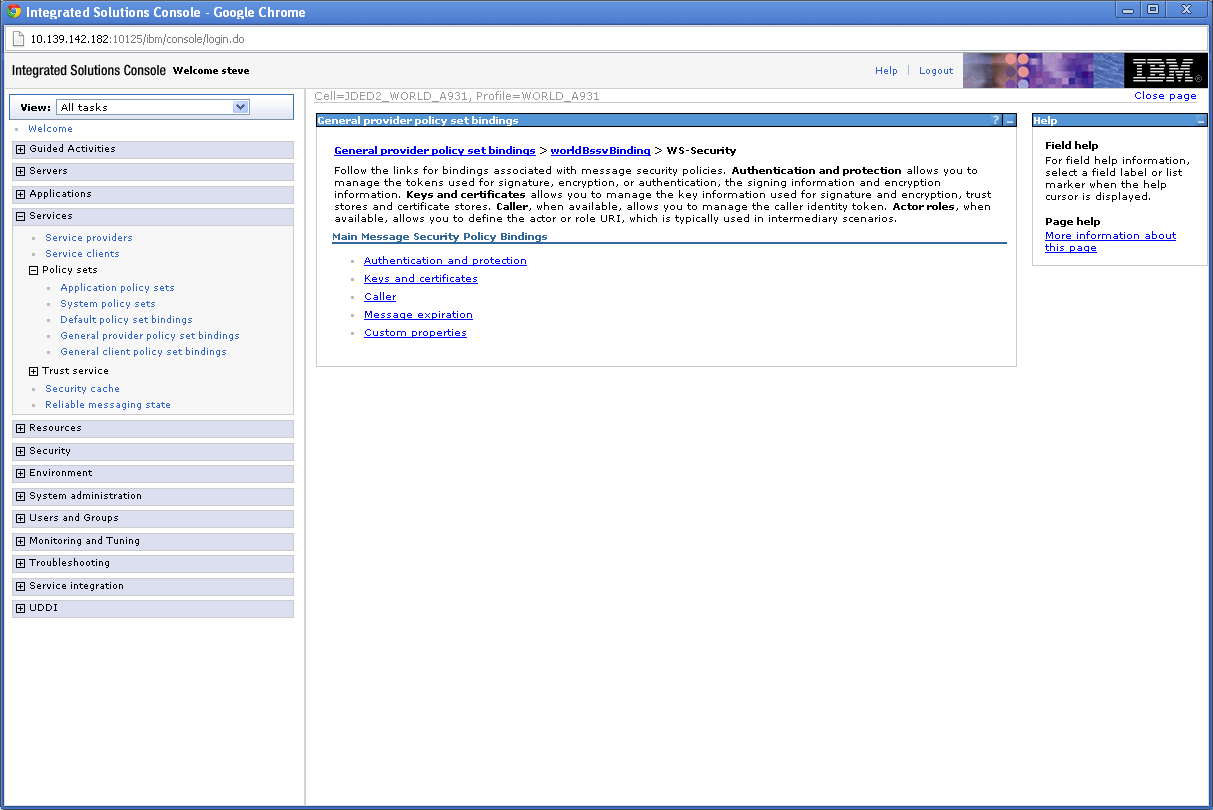1213x810 pixels.
Task: Collapse the Services section
Action: pyautogui.click(x=20, y=216)
